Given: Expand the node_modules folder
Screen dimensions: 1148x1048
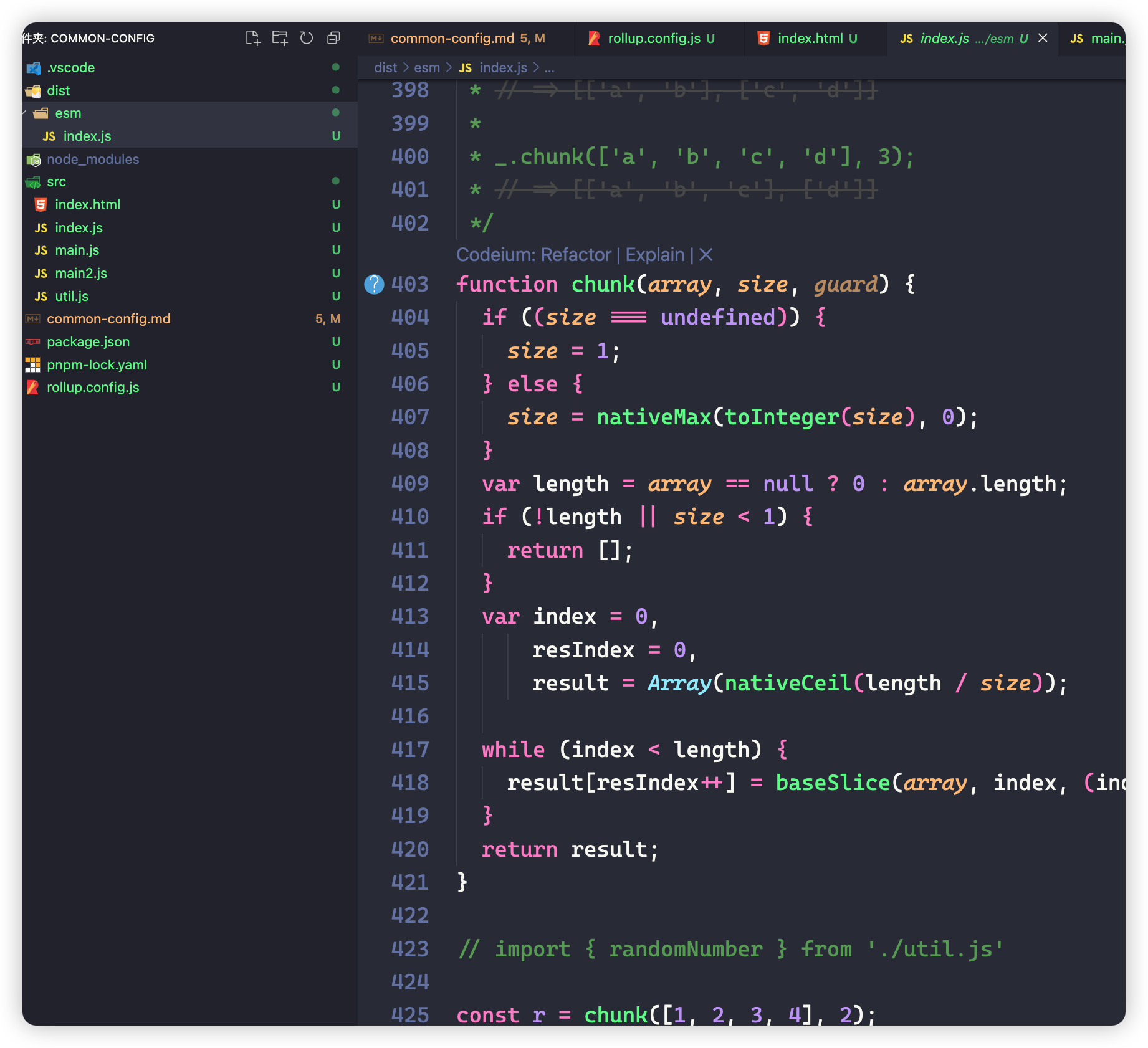Looking at the screenshot, I should pyautogui.click(x=190, y=159).
